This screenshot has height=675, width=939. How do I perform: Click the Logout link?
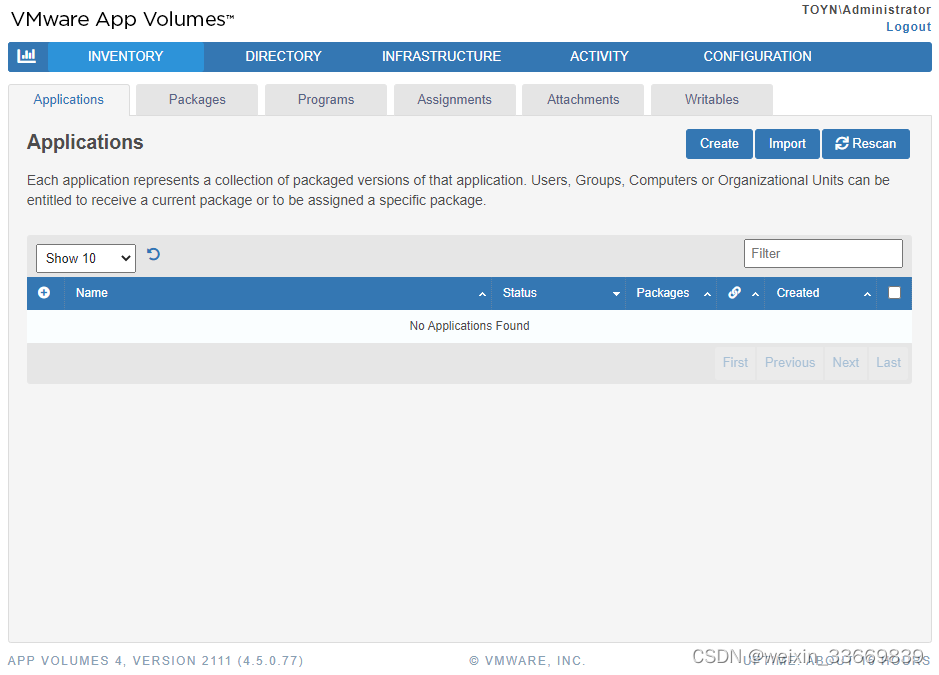coord(908,27)
